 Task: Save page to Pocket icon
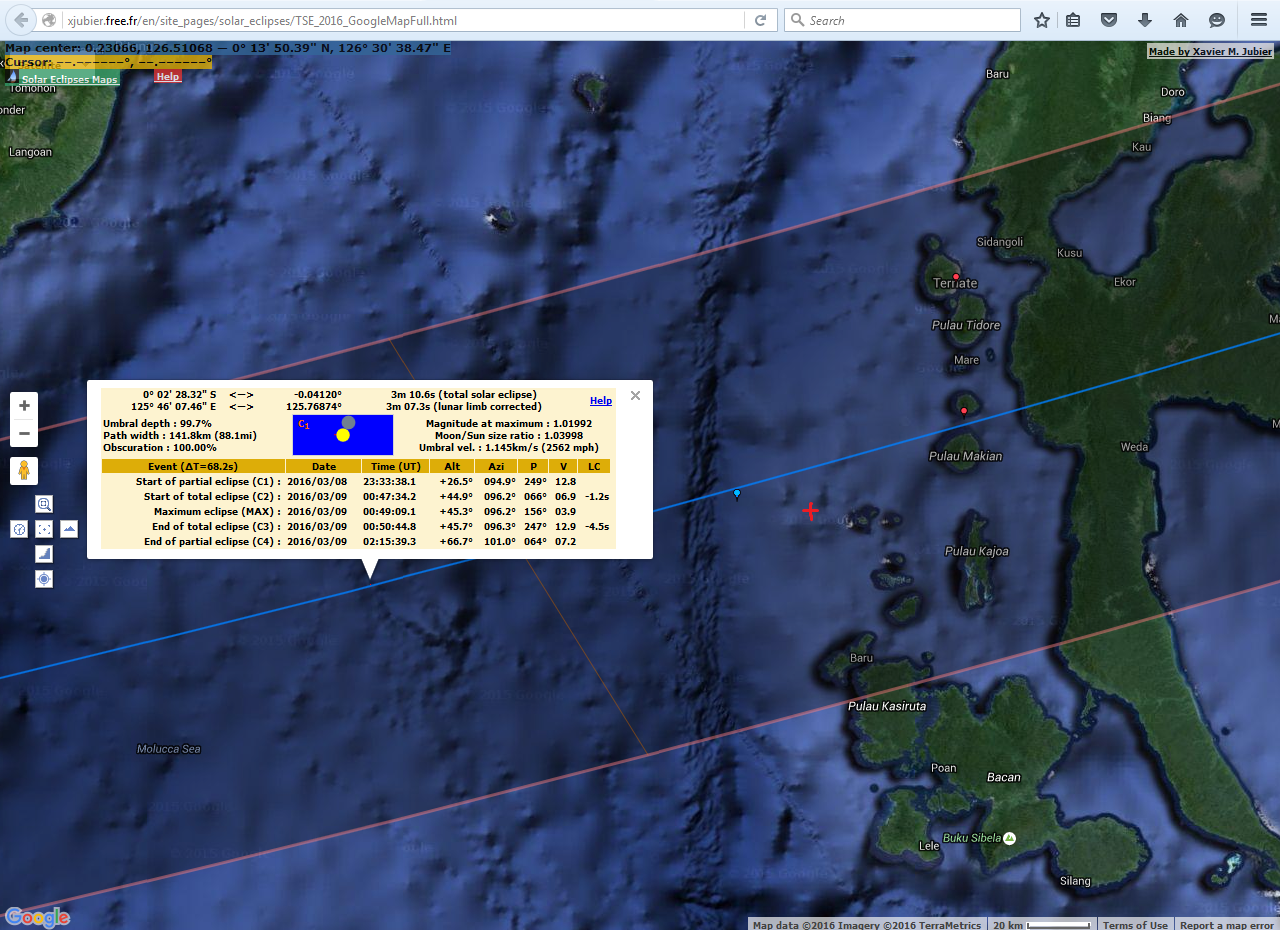1109,20
